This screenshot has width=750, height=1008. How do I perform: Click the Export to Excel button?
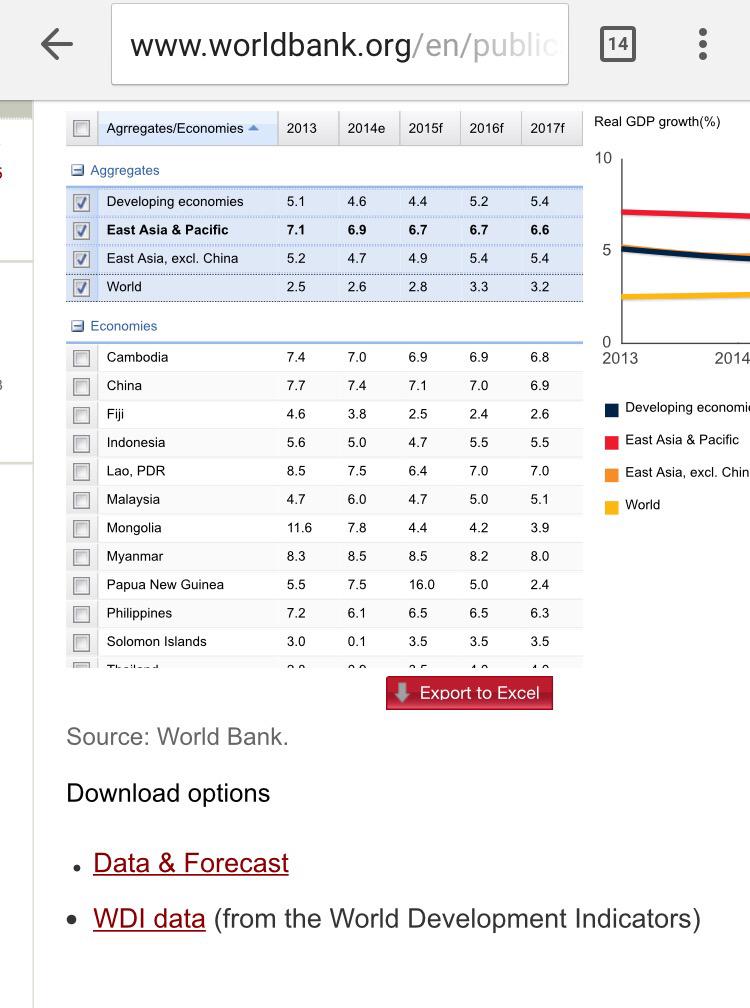469,693
